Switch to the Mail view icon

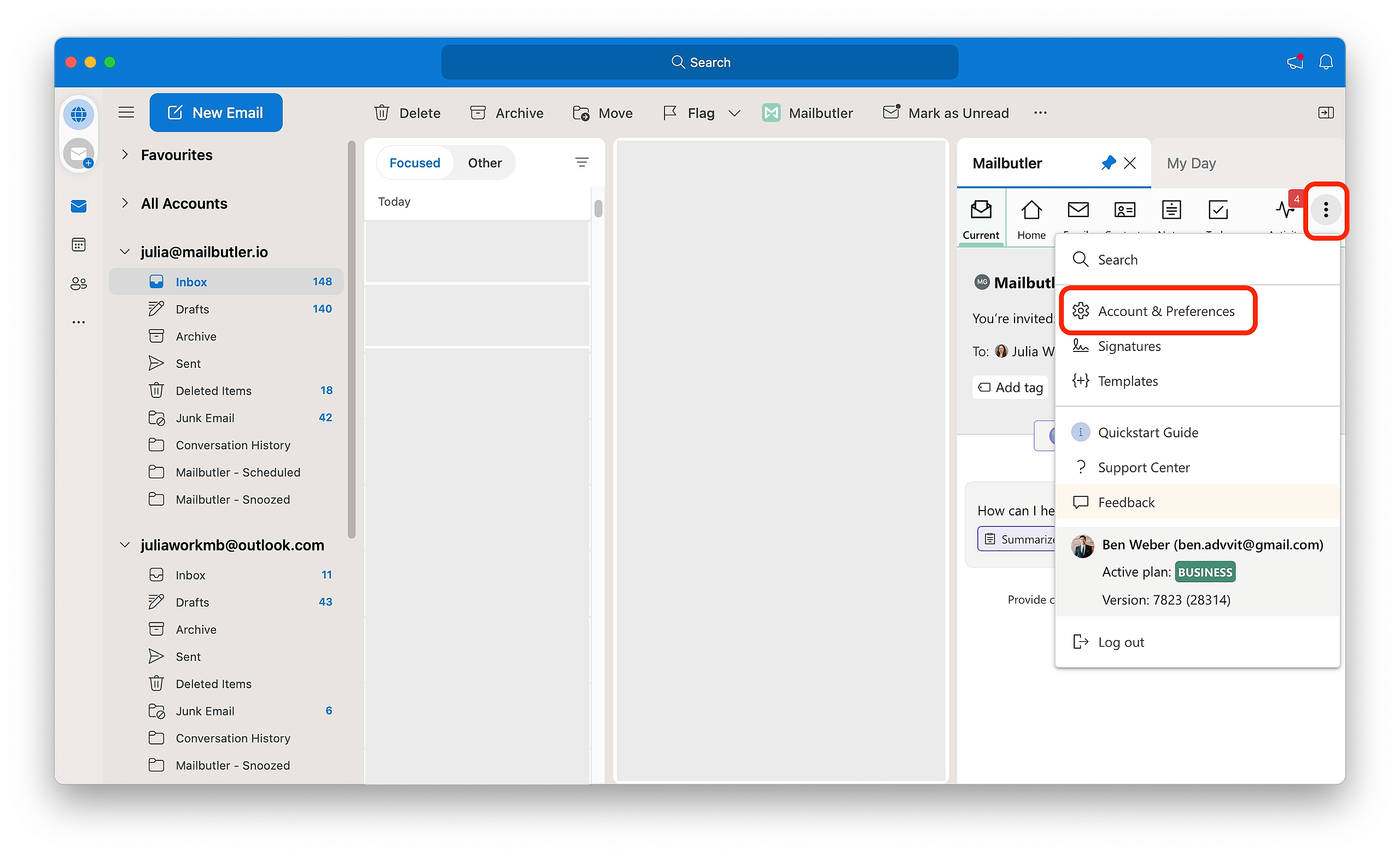pos(78,206)
